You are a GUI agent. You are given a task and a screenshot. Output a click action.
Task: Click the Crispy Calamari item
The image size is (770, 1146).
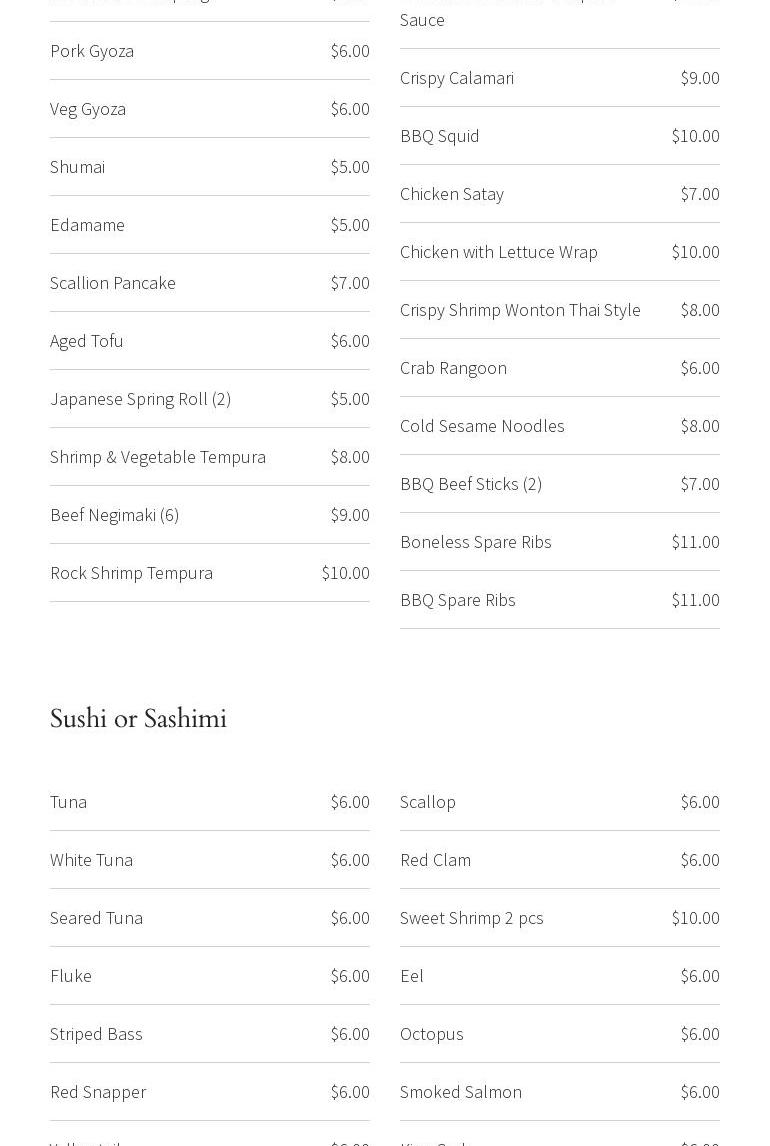pyautogui.click(x=457, y=78)
